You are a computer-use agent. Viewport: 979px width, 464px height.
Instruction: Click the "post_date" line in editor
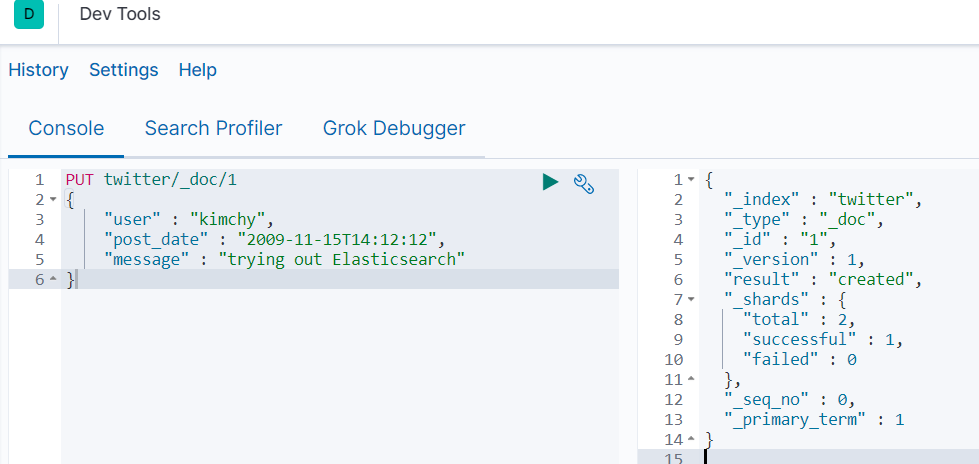pos(275,240)
